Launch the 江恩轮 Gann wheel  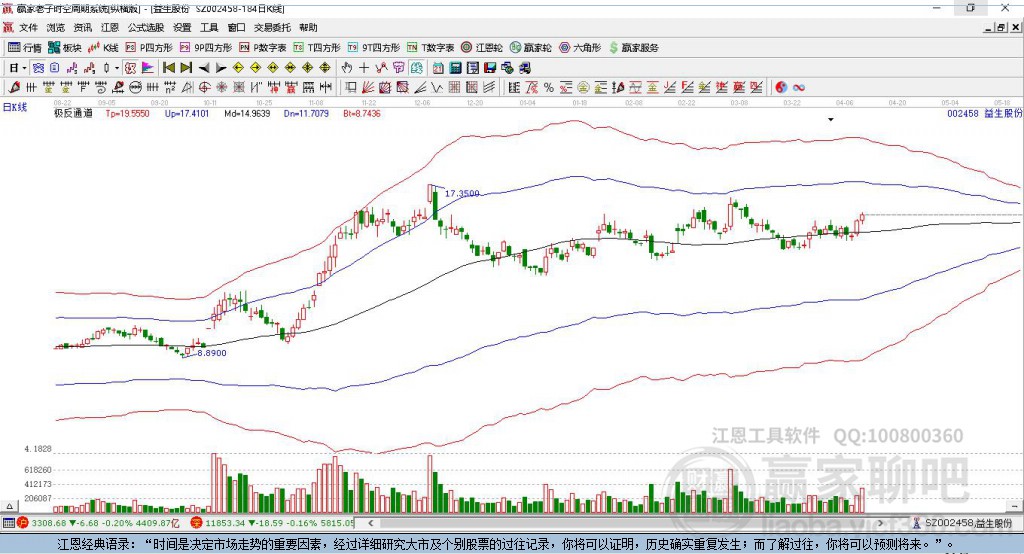(482, 48)
